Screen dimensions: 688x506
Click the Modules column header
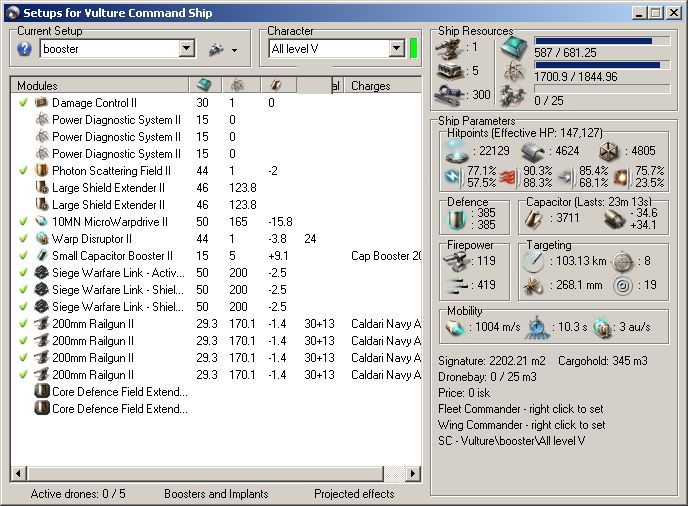point(100,85)
